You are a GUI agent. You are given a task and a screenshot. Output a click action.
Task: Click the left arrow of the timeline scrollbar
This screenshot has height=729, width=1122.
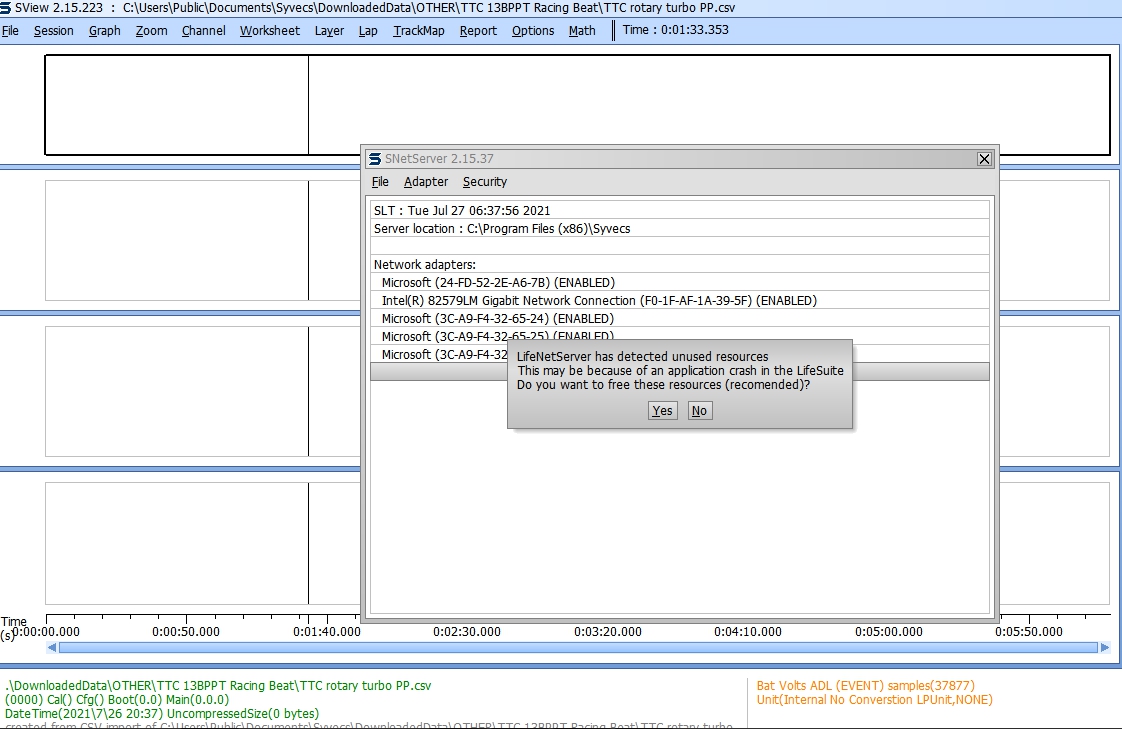[x=52, y=648]
